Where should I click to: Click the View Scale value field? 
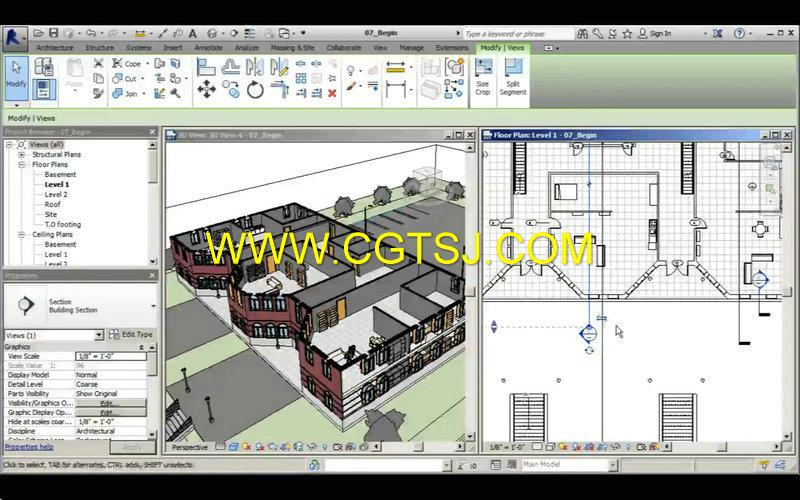tap(111, 356)
